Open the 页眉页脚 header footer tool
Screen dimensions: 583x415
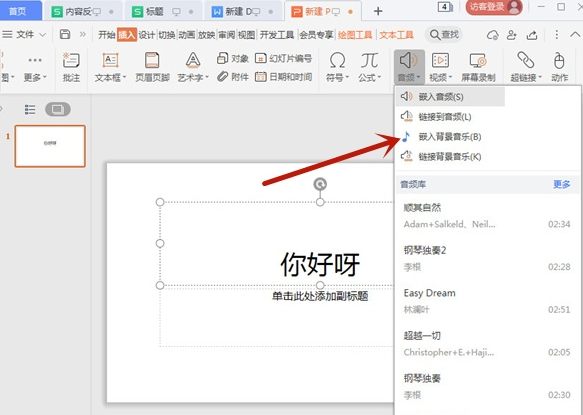152,67
